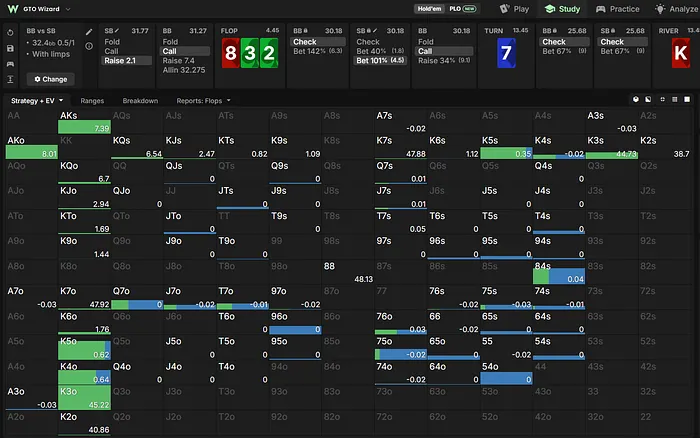
Task: Open the Play section
Action: 514,9
